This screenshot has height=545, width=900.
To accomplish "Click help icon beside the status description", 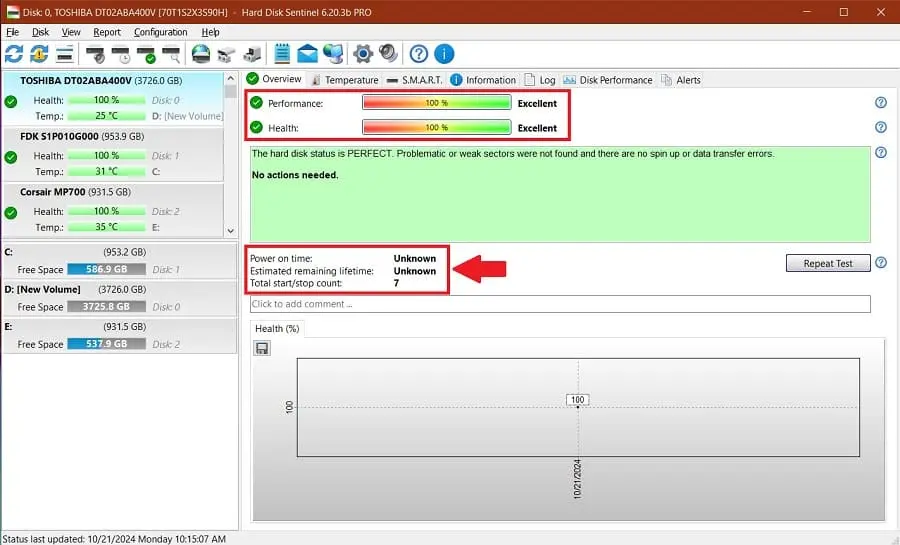I will click(x=880, y=153).
